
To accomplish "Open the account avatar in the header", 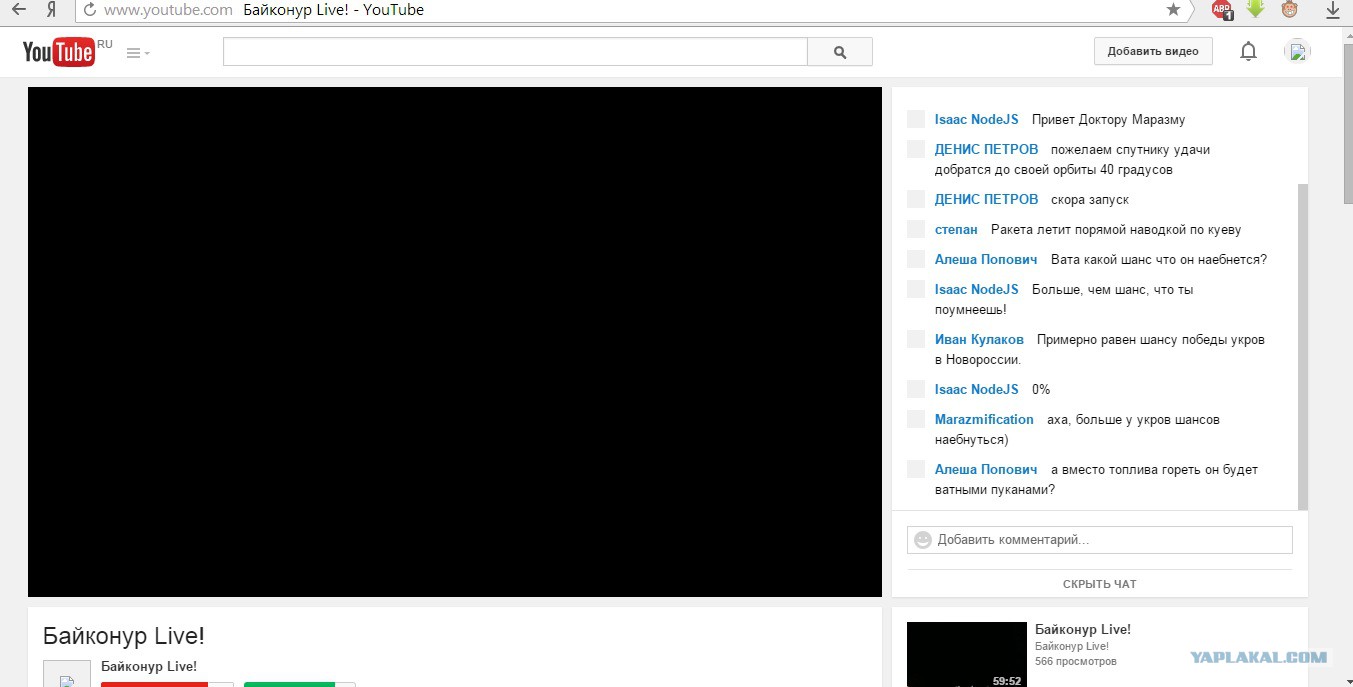I will coord(1297,52).
